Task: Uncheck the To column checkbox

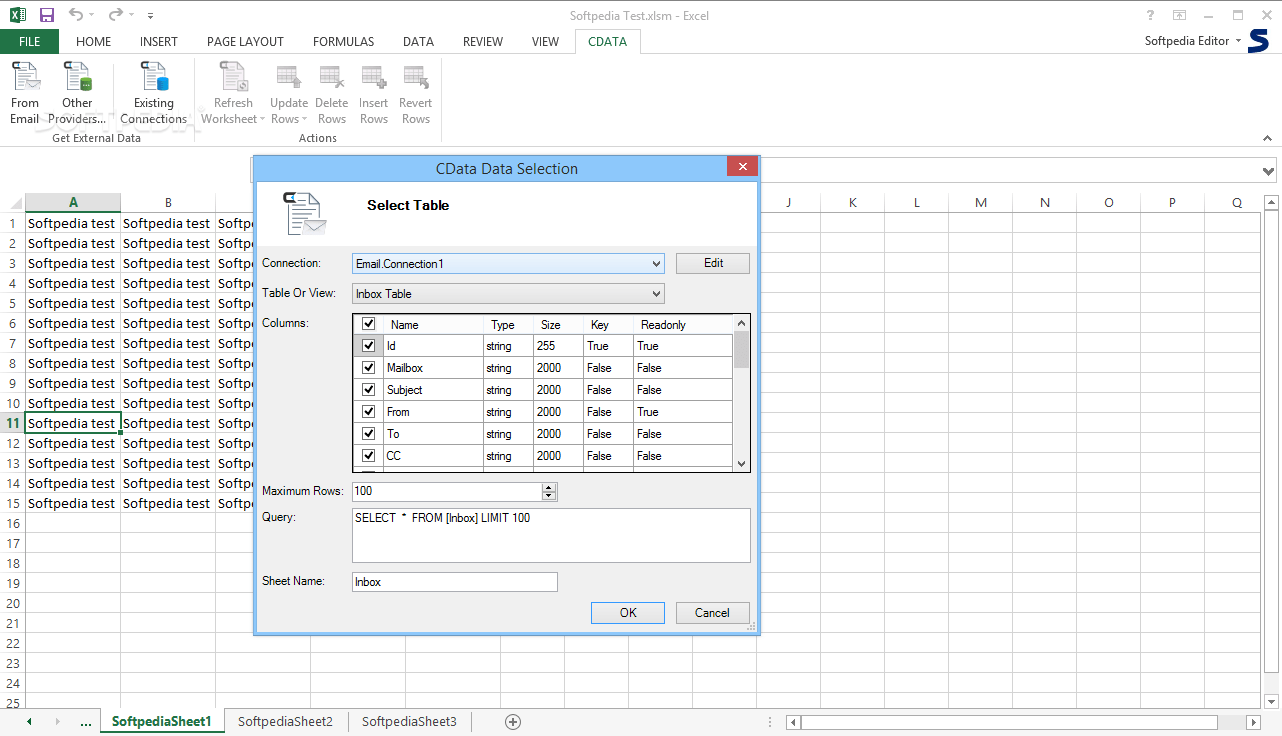Action: (369, 434)
